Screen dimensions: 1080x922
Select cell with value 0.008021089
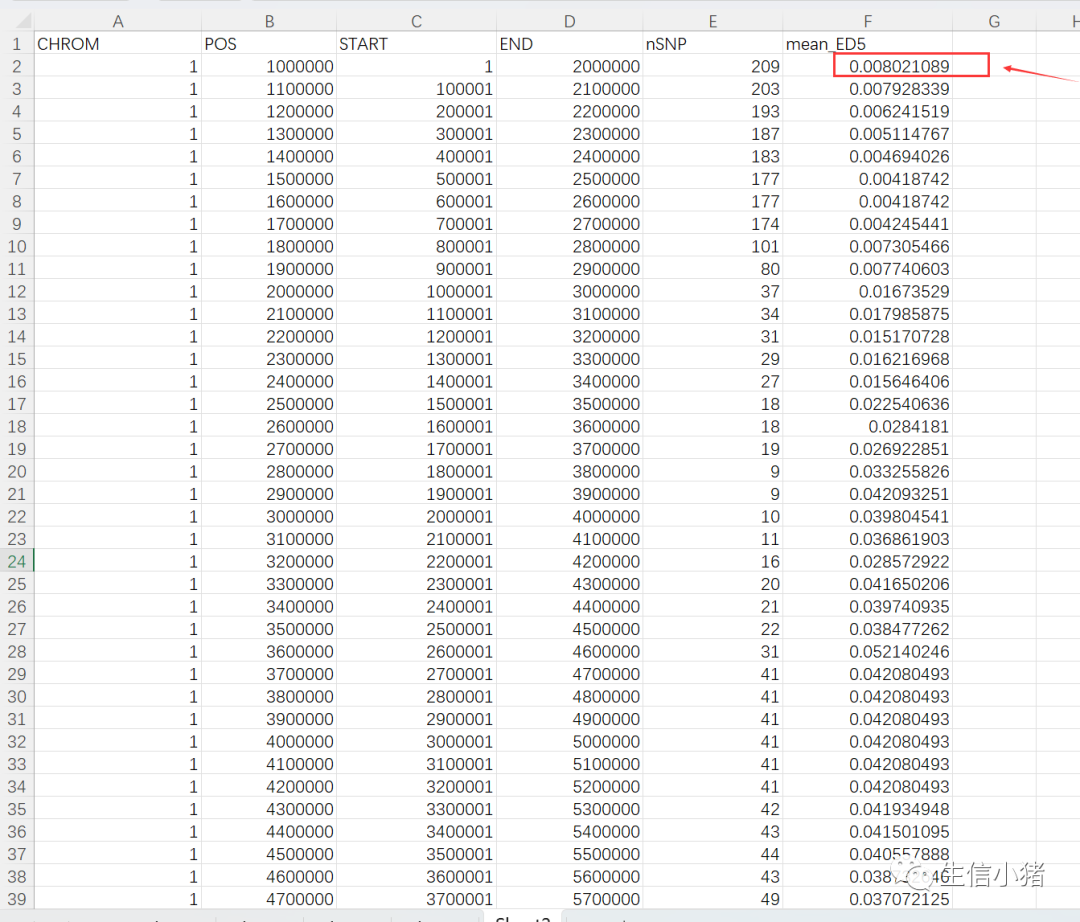coord(868,67)
